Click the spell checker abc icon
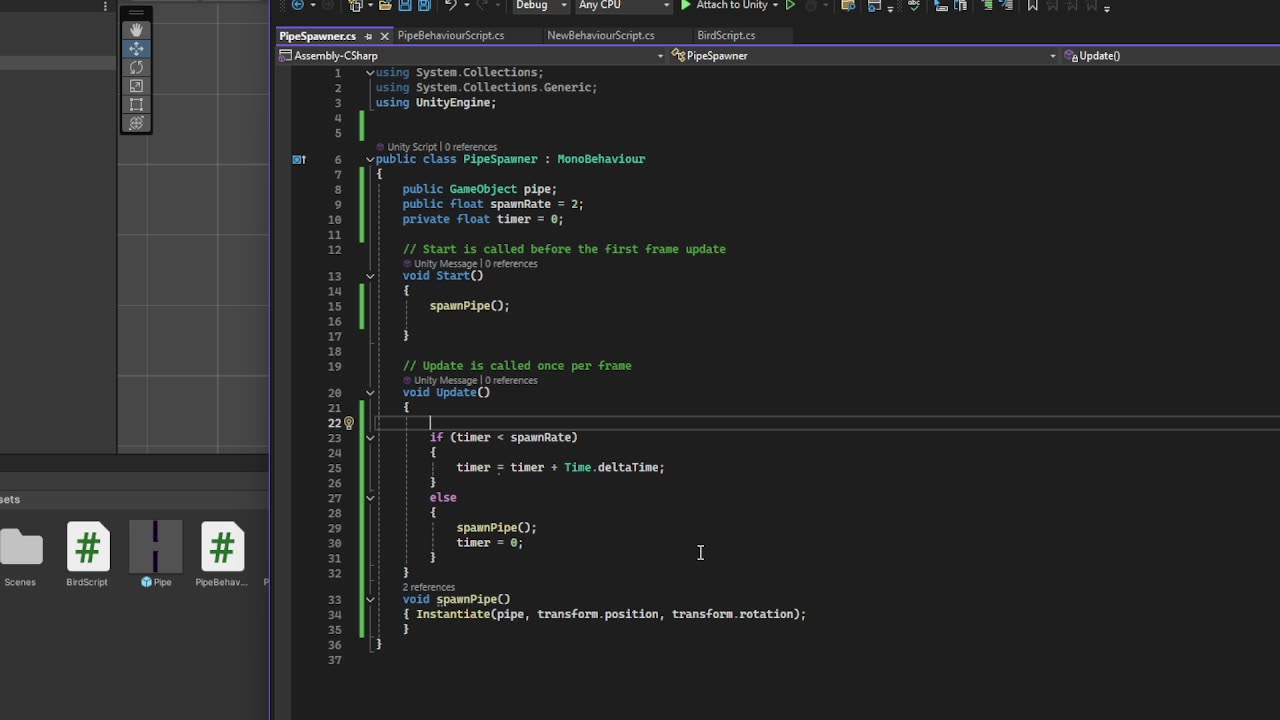 tap(914, 5)
